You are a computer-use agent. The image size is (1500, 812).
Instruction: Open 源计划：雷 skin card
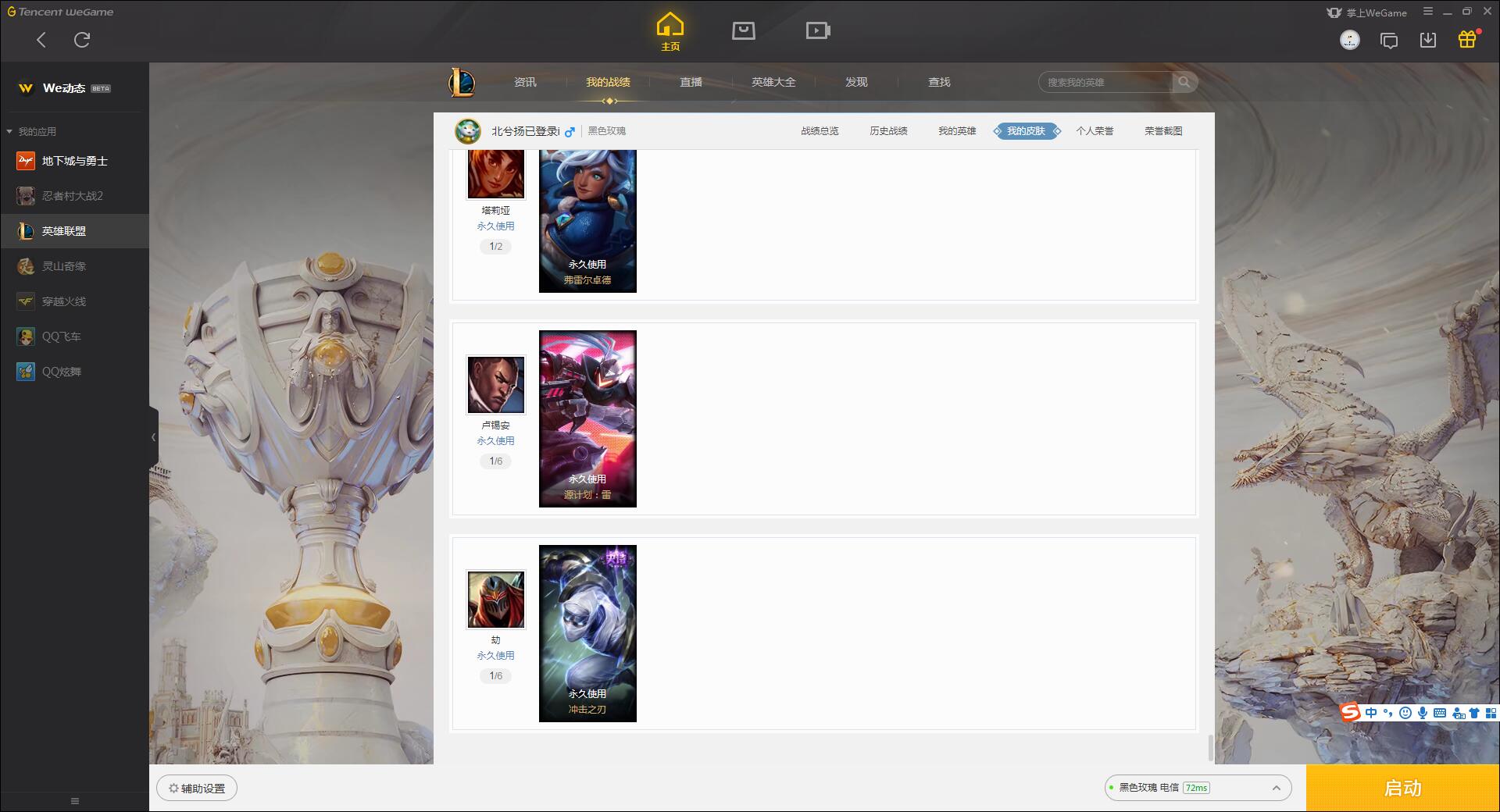pos(587,418)
